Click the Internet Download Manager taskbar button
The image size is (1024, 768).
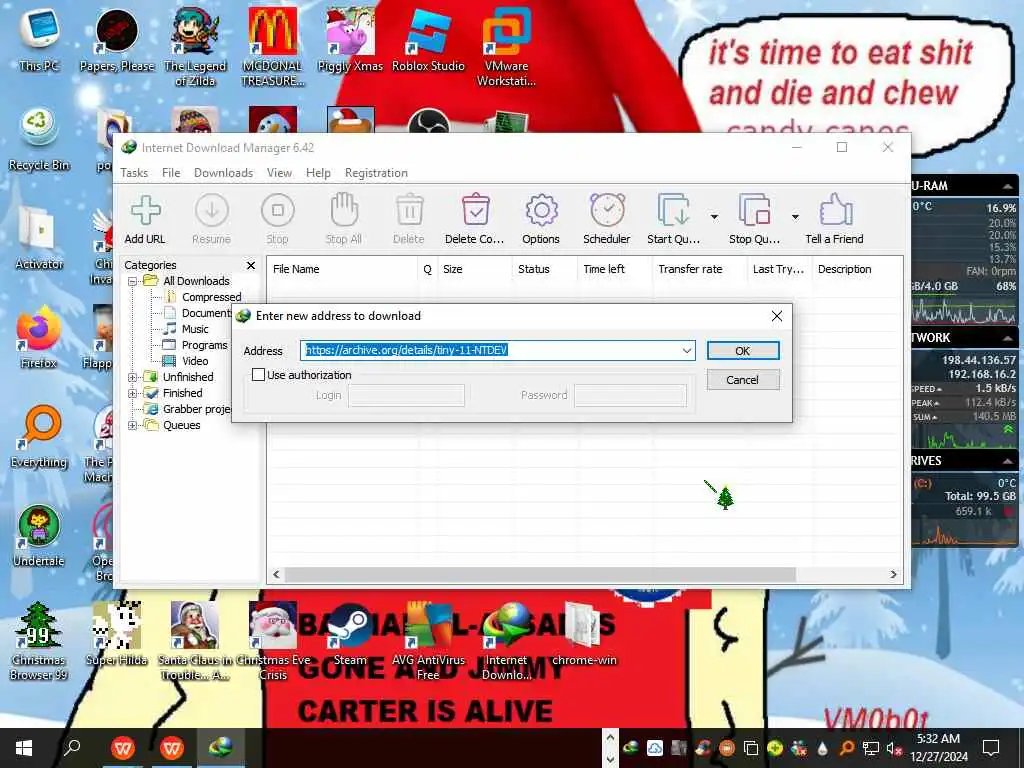(x=221, y=748)
